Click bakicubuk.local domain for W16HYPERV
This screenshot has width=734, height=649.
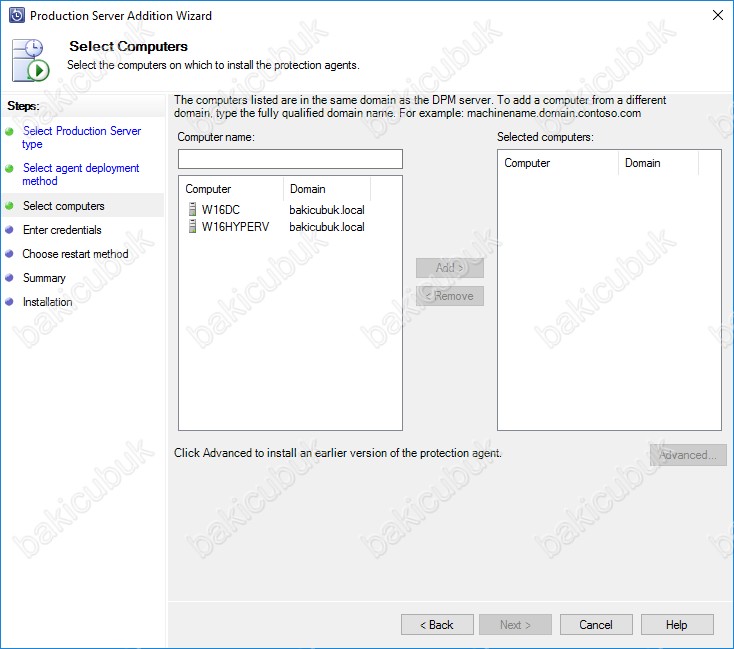pyautogui.click(x=327, y=227)
